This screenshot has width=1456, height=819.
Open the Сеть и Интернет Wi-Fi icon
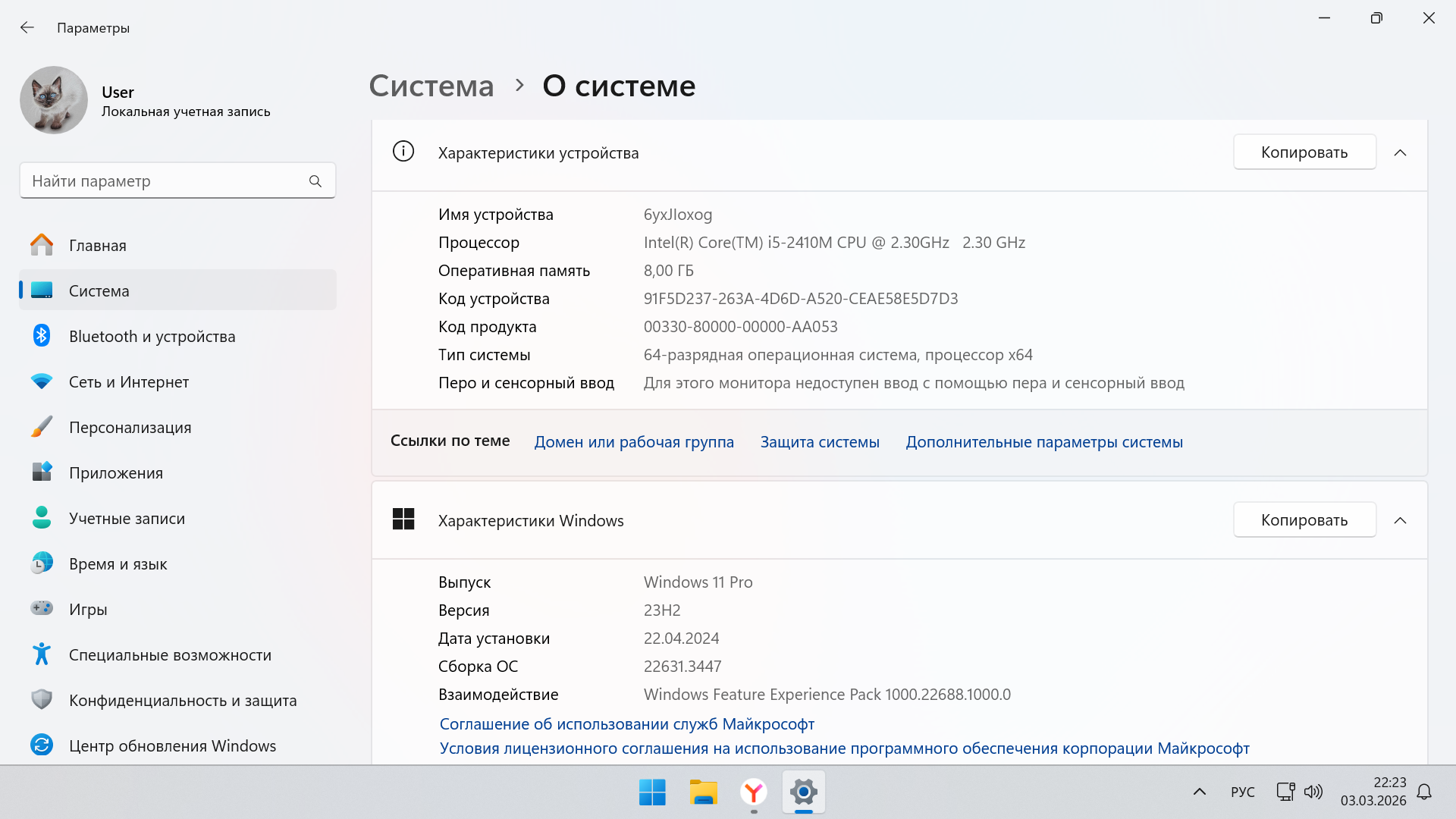[42, 381]
